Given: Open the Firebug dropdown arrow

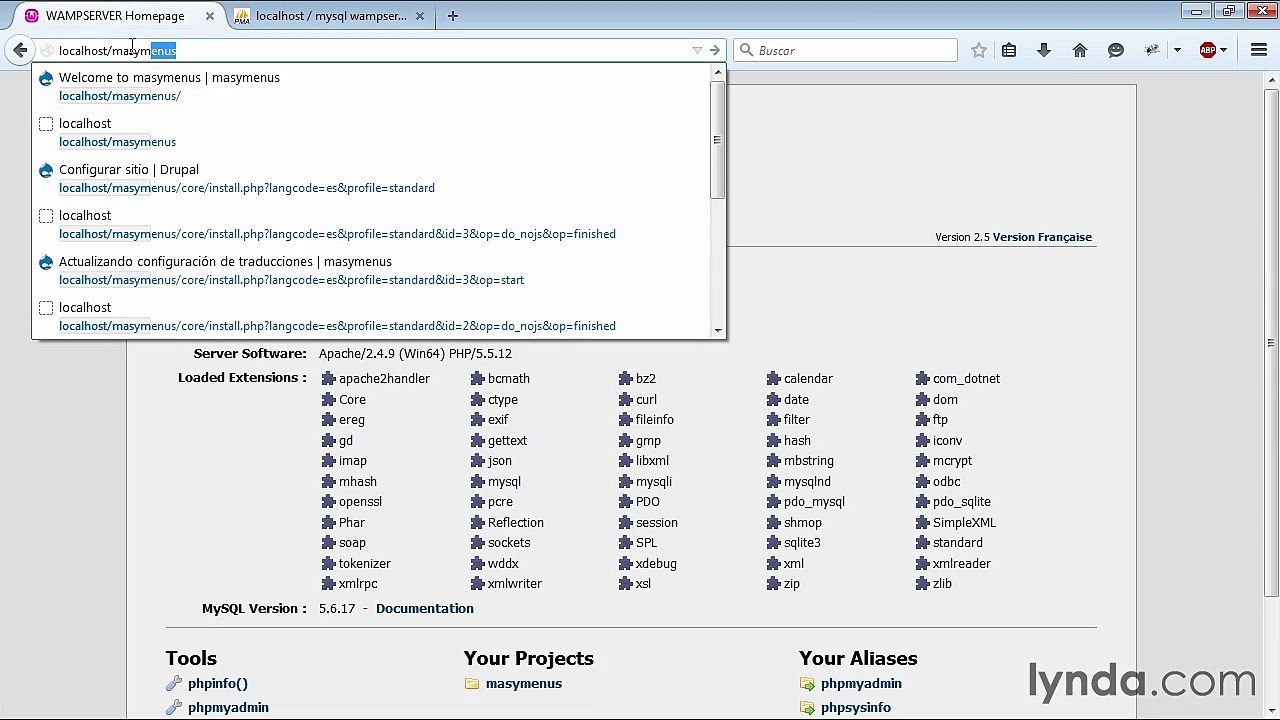Looking at the screenshot, I should [1177, 50].
